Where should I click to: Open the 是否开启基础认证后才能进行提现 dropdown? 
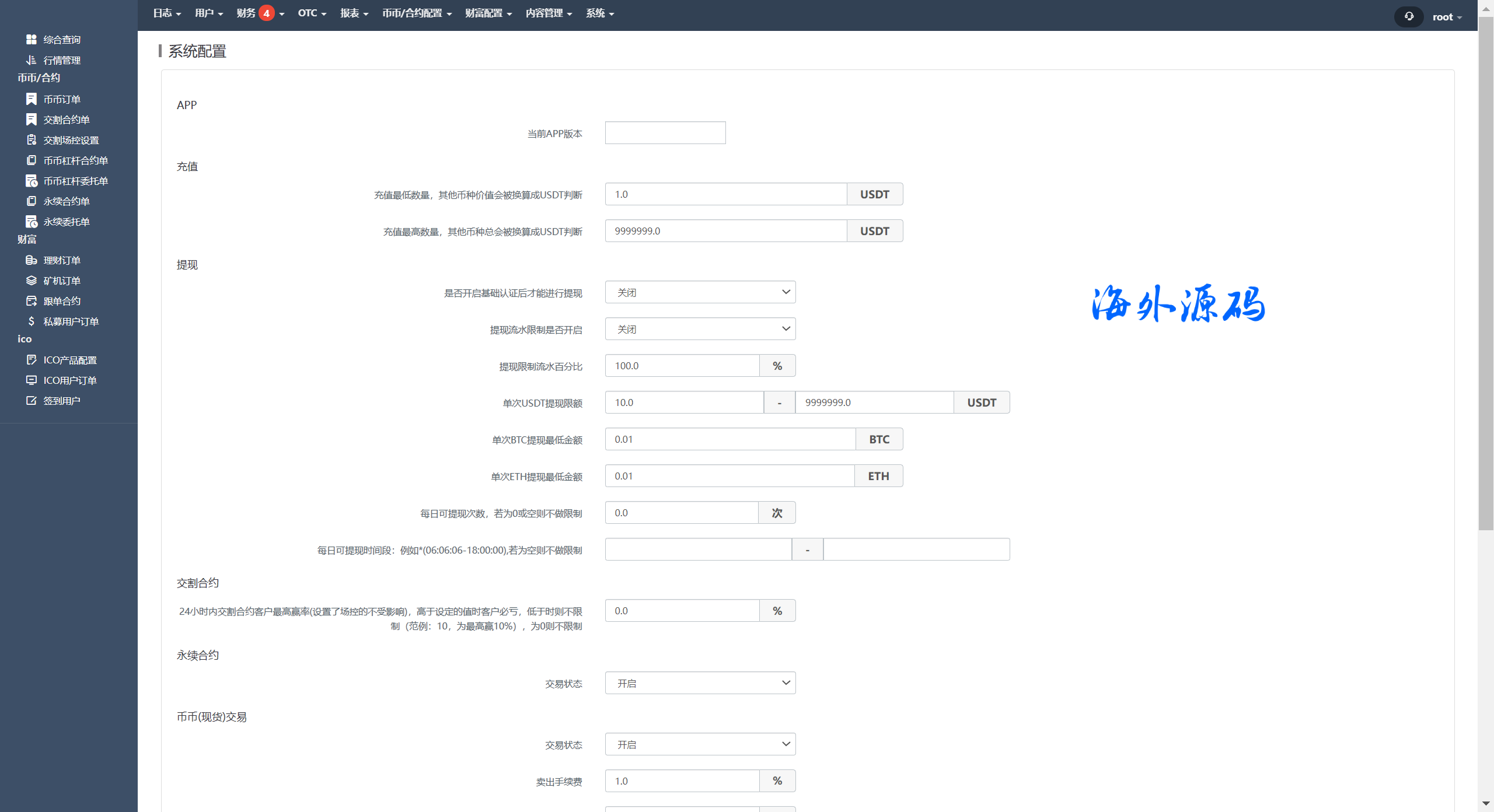coord(700,292)
